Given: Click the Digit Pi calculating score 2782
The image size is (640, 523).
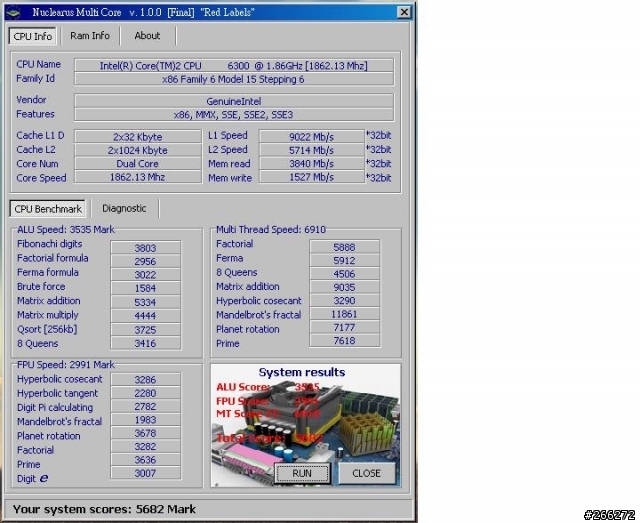Looking at the screenshot, I should (x=145, y=406).
